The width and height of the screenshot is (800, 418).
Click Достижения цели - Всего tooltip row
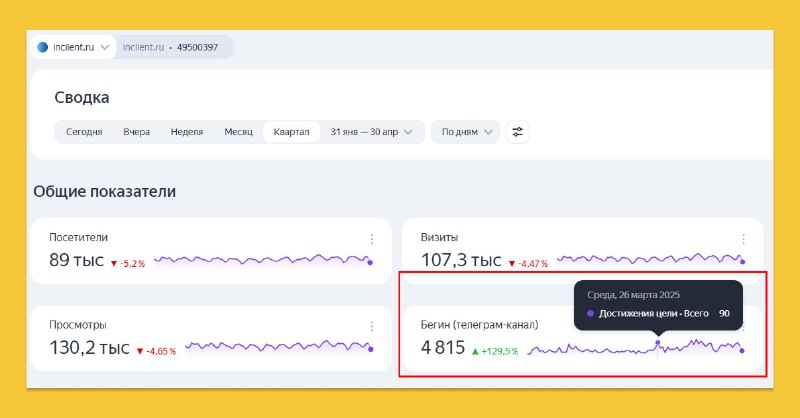[658, 313]
